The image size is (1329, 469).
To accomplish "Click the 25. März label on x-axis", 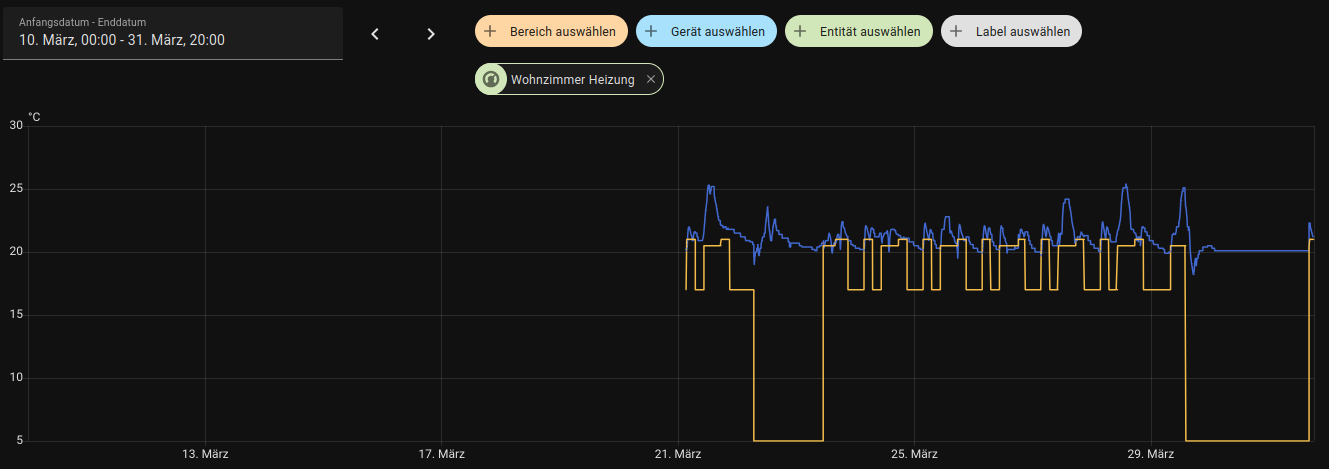I will pos(914,454).
